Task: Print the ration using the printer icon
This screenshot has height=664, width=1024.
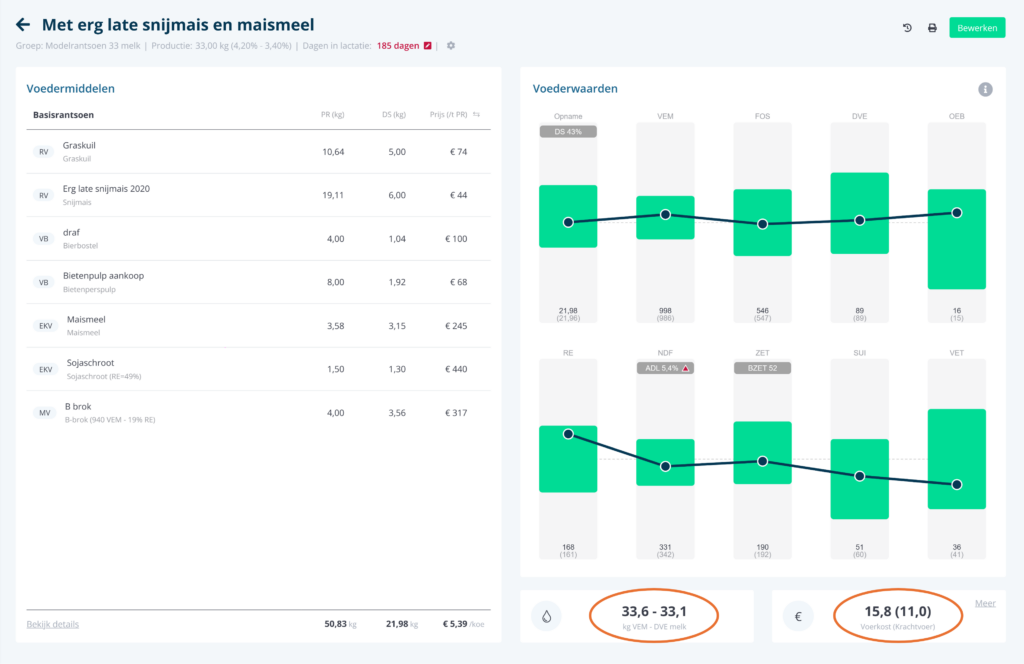Action: [x=932, y=28]
